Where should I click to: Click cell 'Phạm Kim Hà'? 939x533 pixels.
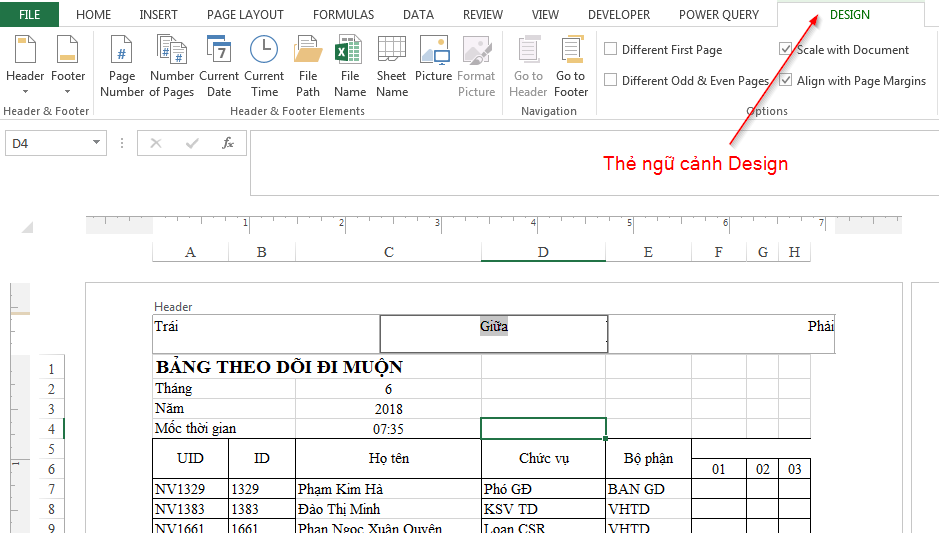389,489
